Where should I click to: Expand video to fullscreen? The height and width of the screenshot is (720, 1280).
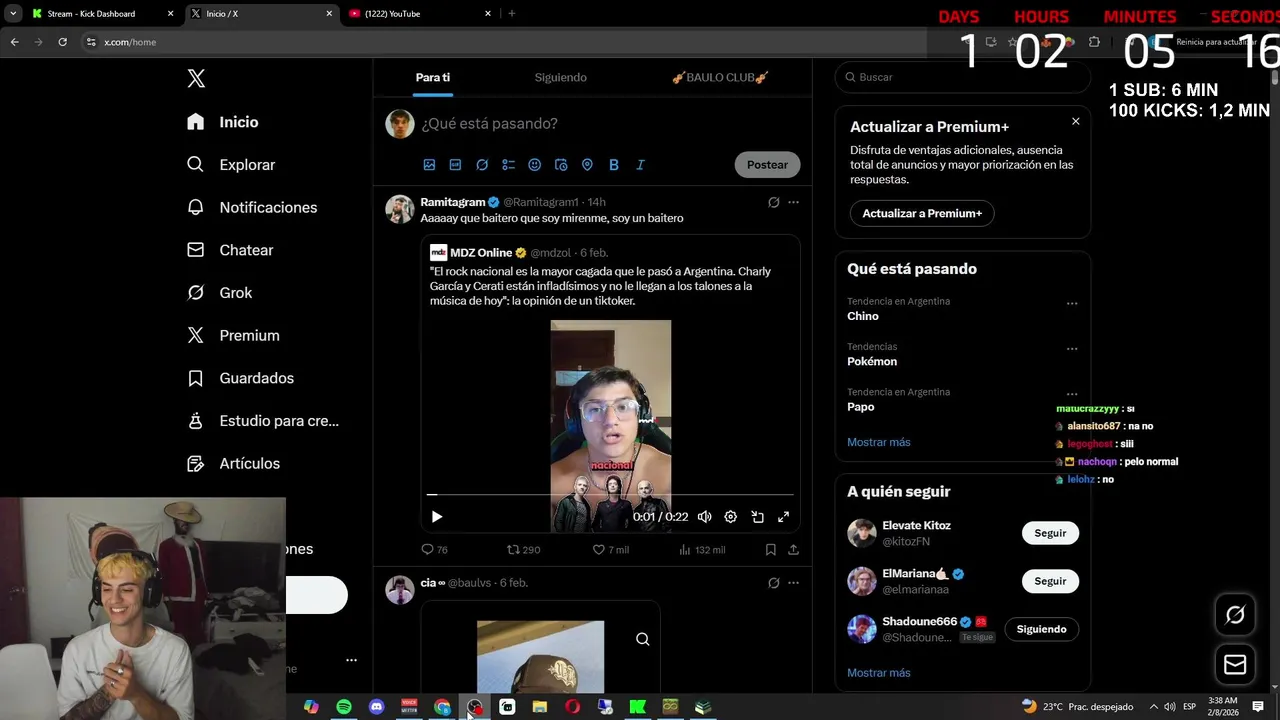(784, 517)
